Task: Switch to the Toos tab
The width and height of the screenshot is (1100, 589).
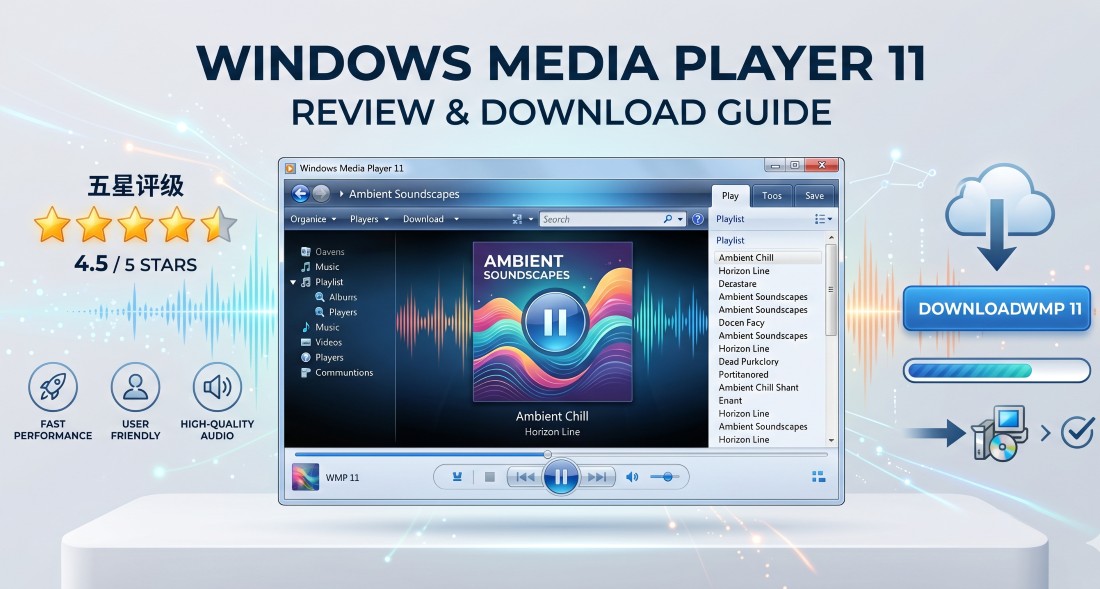Action: click(772, 196)
